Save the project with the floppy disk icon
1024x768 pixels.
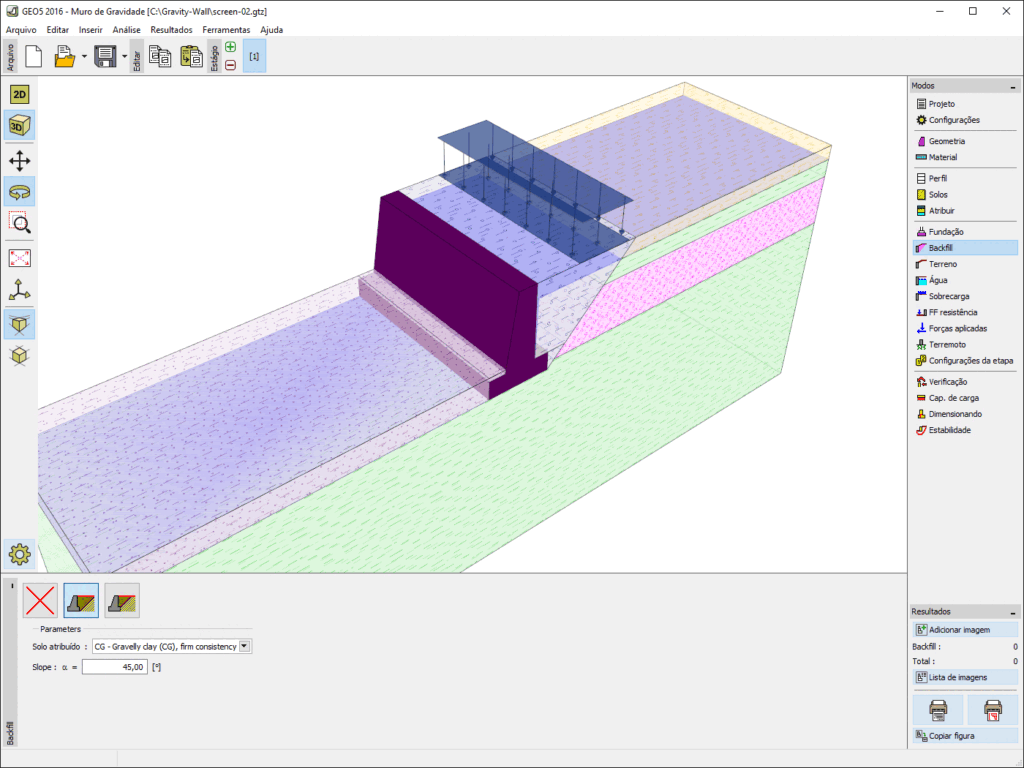pos(105,56)
